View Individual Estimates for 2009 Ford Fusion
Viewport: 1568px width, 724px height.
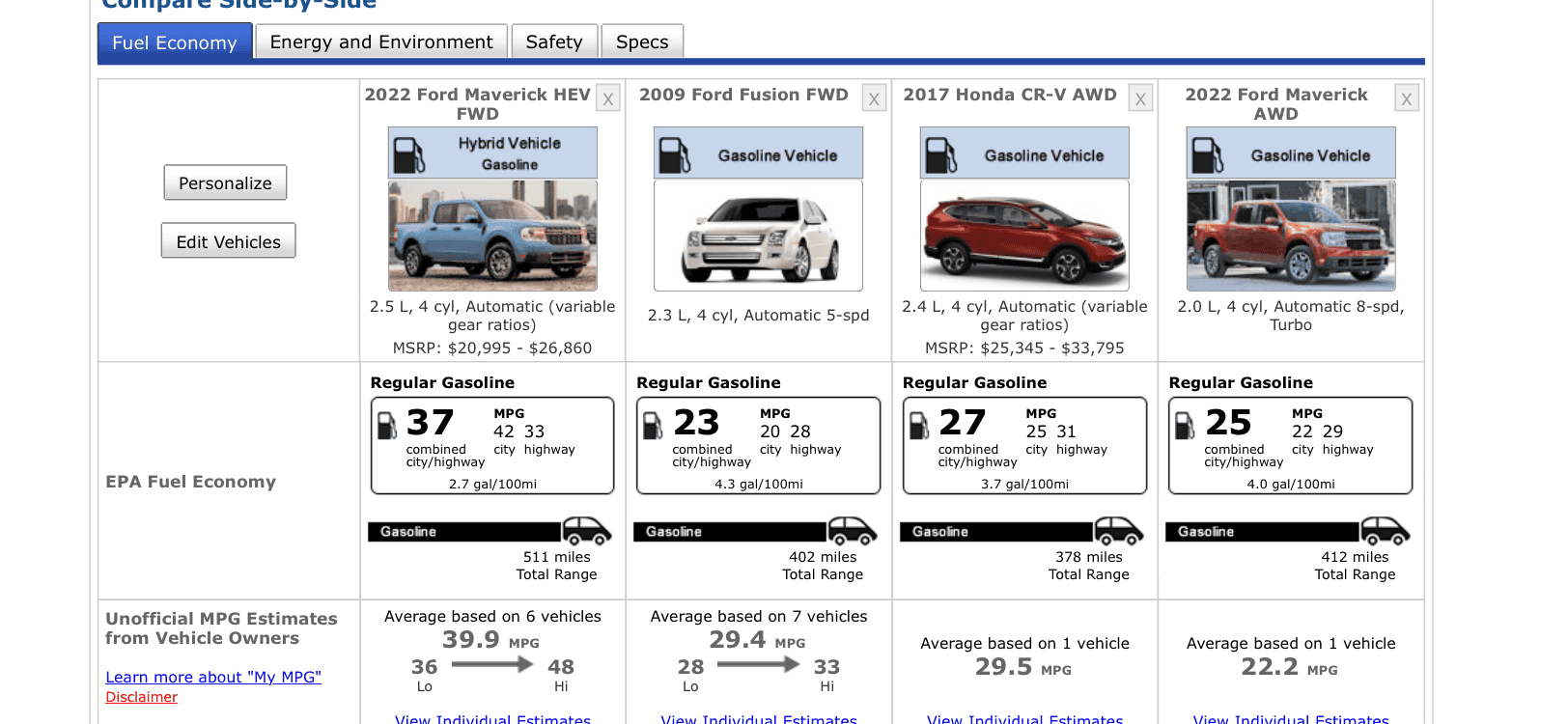tap(759, 719)
